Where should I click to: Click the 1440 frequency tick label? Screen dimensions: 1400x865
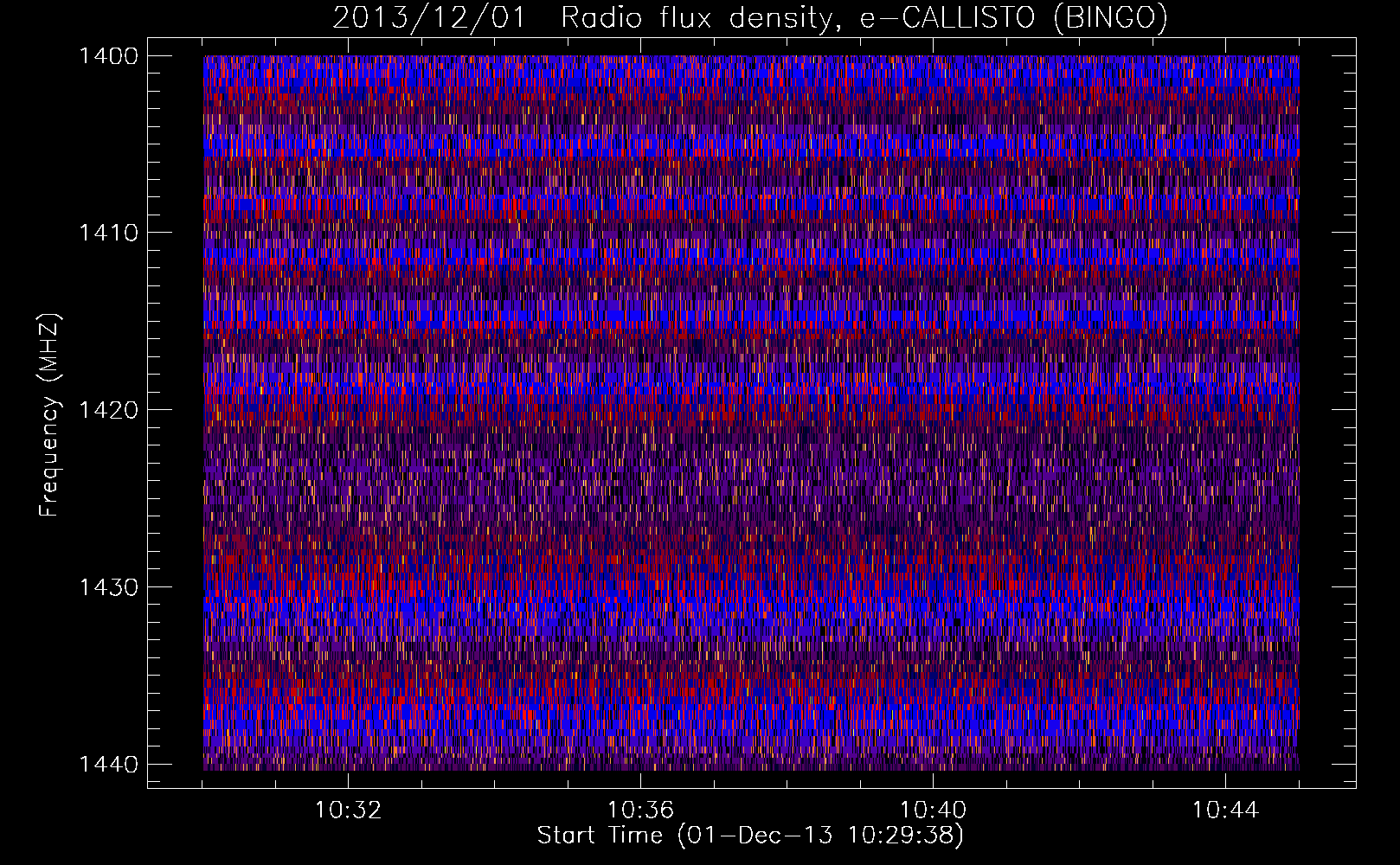click(108, 765)
